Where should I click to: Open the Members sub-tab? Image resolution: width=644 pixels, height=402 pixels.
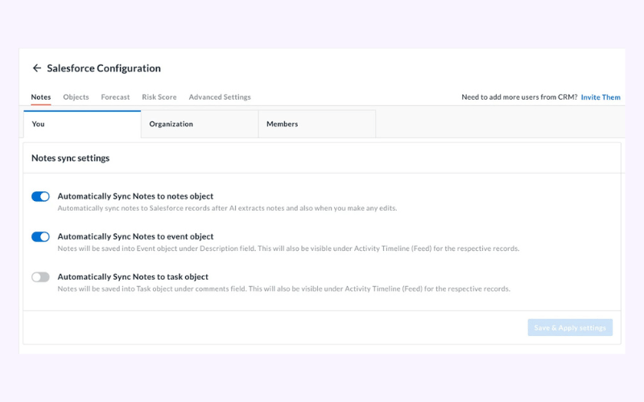[x=317, y=124]
